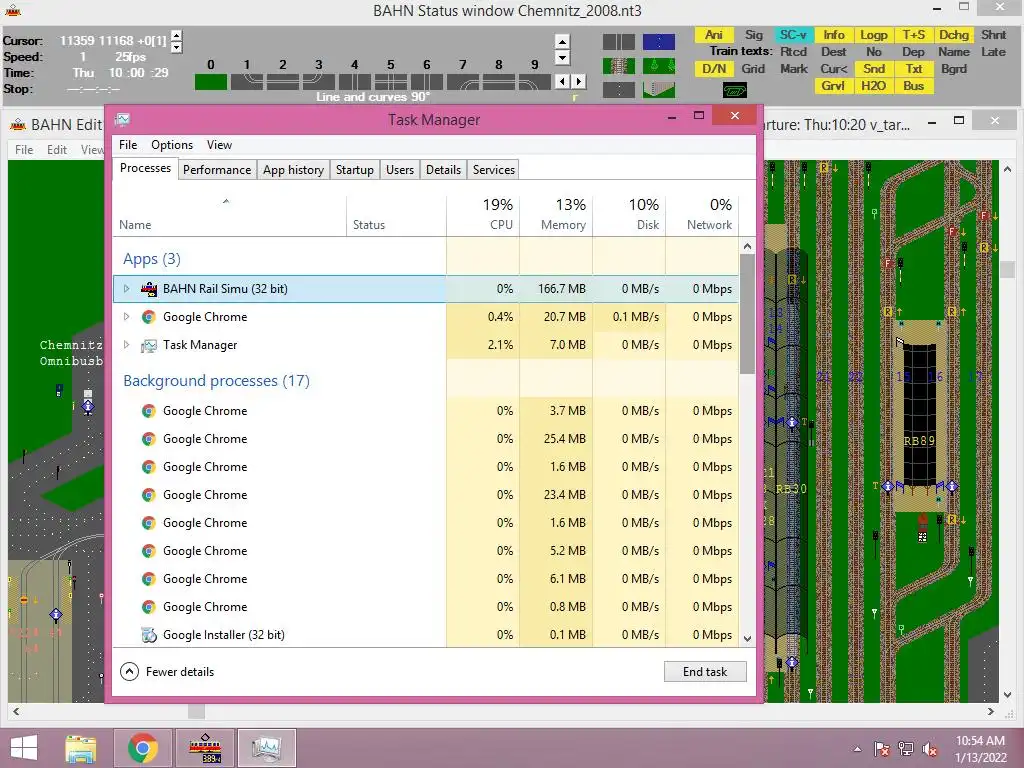
Task: Select track element 1 curve piece
Action: 246,82
